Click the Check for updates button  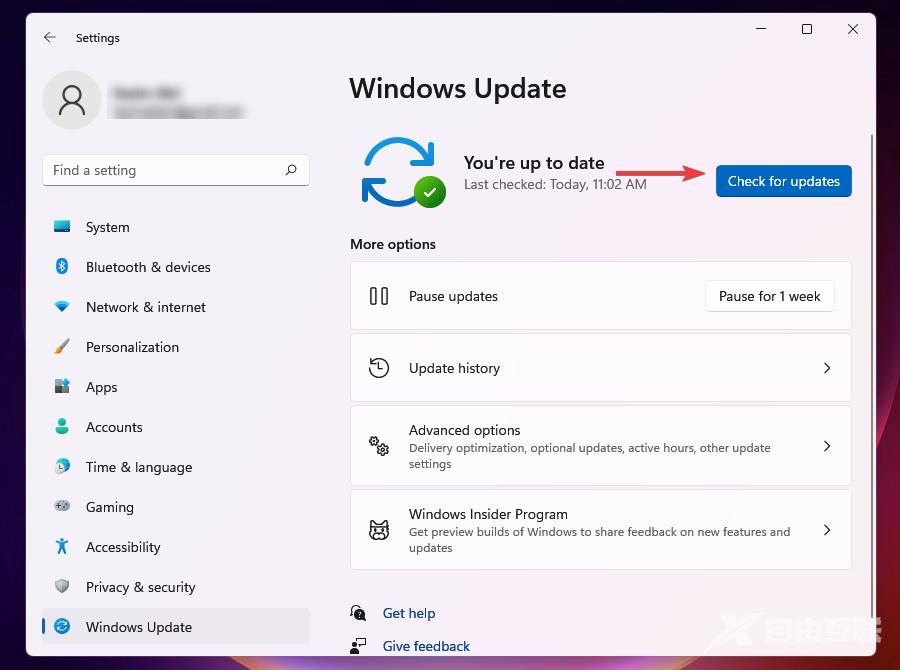(783, 181)
